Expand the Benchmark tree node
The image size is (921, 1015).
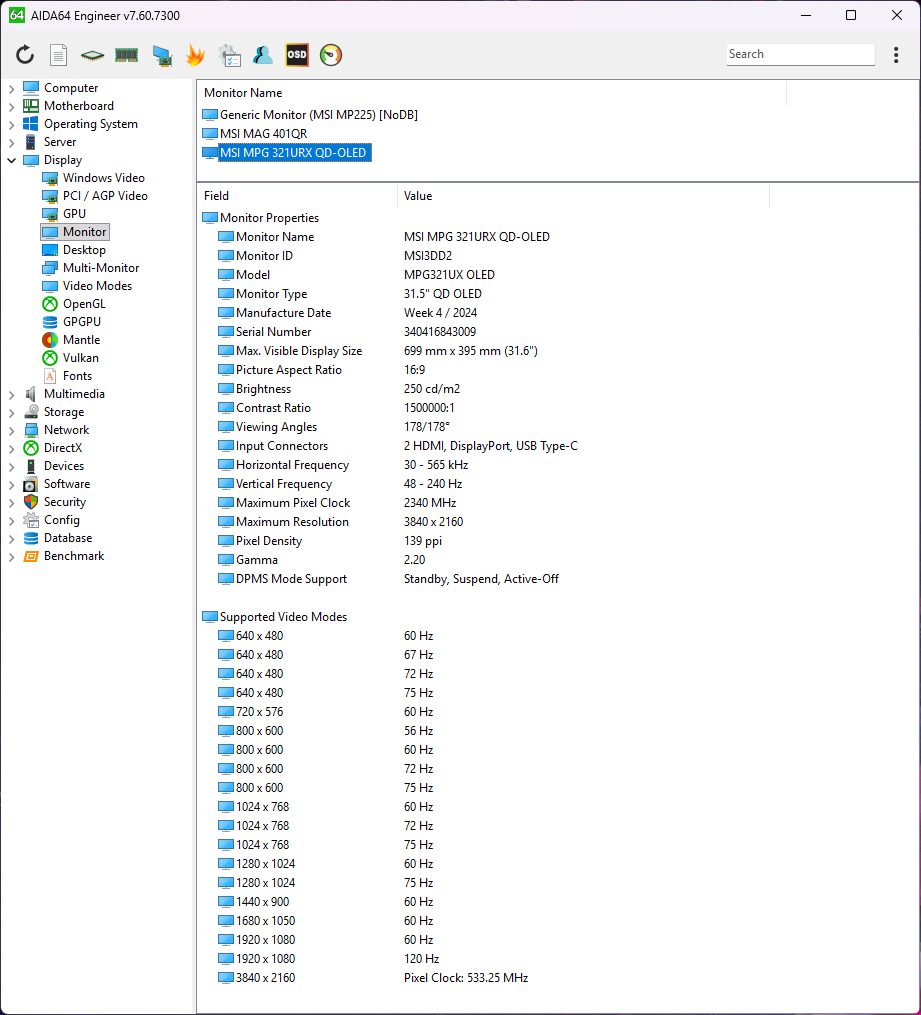point(11,557)
